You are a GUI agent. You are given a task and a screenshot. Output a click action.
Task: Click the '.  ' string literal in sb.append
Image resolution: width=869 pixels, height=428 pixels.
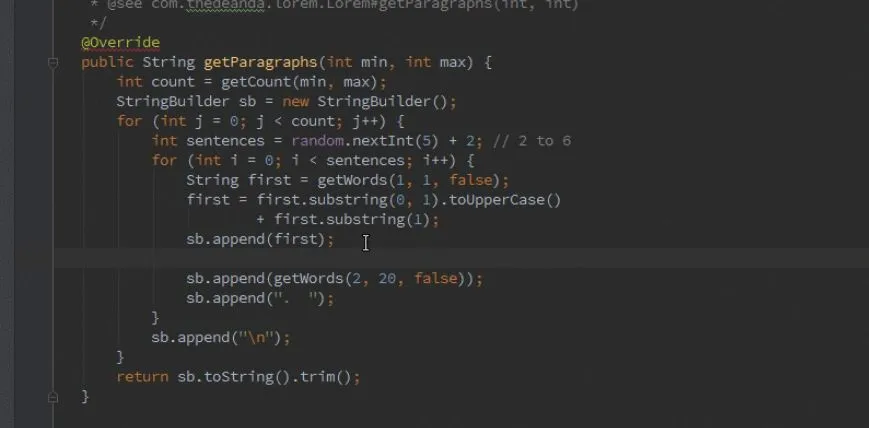[295, 299]
